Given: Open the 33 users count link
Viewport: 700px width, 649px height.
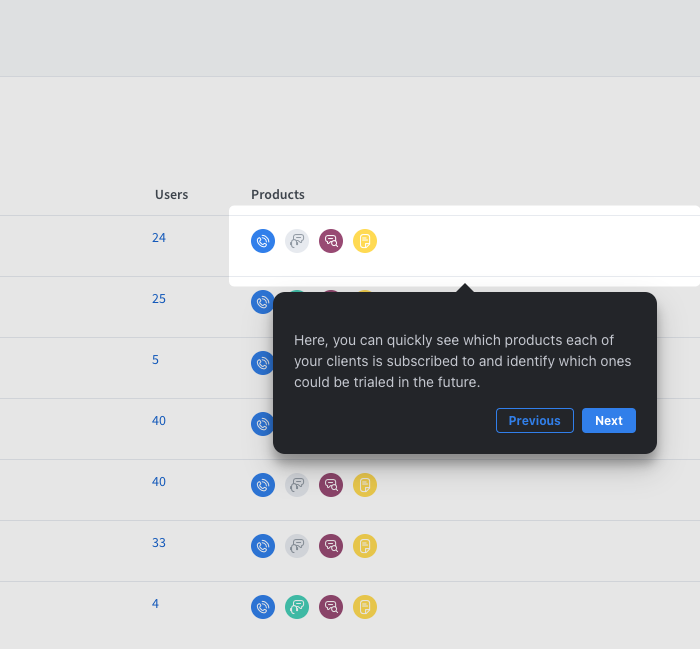Looking at the screenshot, I should [x=159, y=543].
